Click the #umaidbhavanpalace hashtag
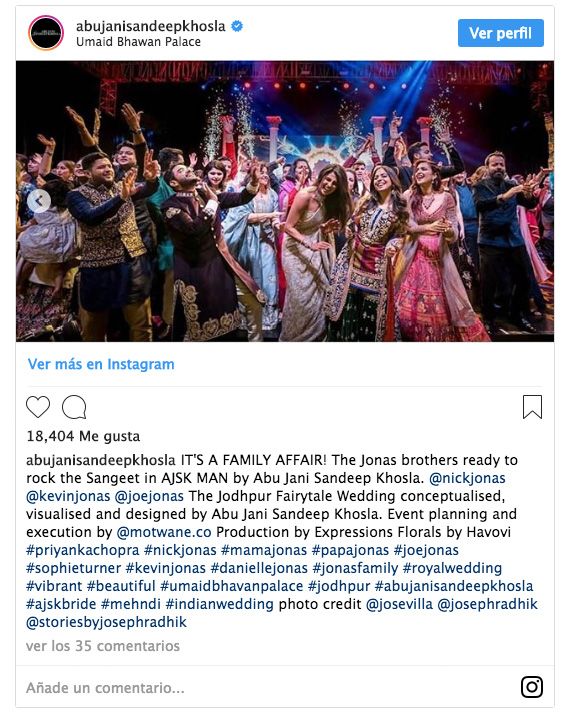The image size is (565, 719). 232,586
